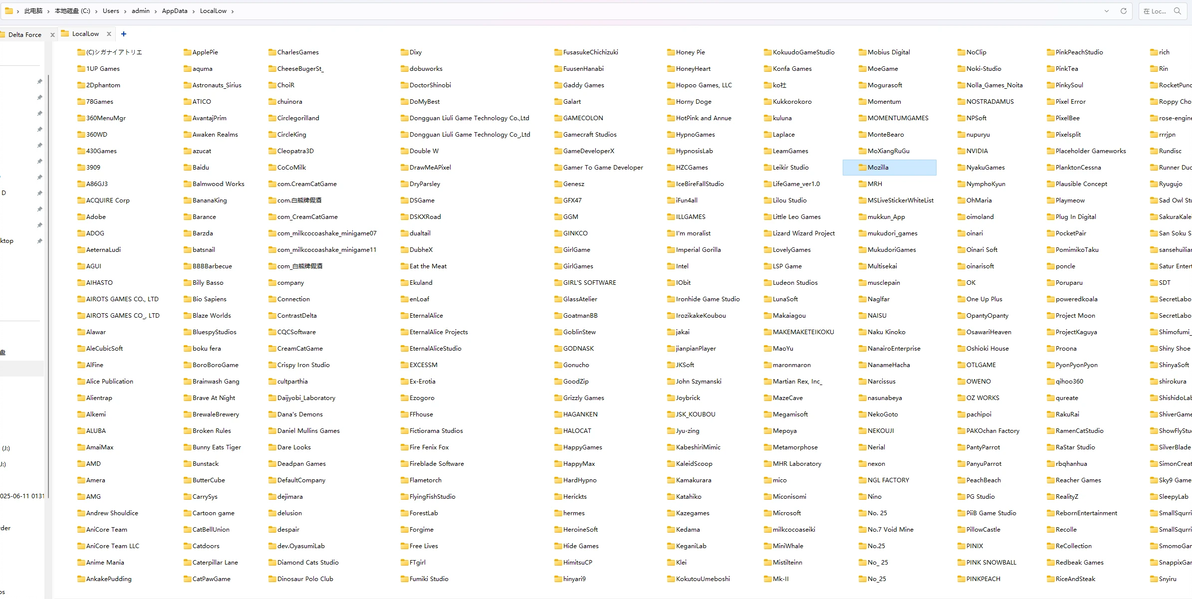Go to Users in the breadcrumb

(111, 11)
